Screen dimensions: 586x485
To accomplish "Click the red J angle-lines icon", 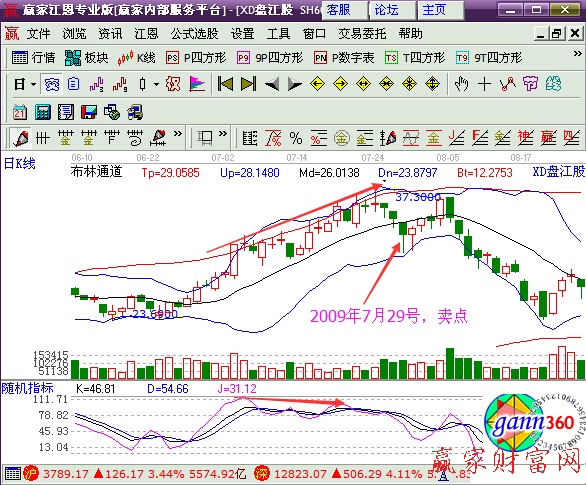I will pos(457,138).
